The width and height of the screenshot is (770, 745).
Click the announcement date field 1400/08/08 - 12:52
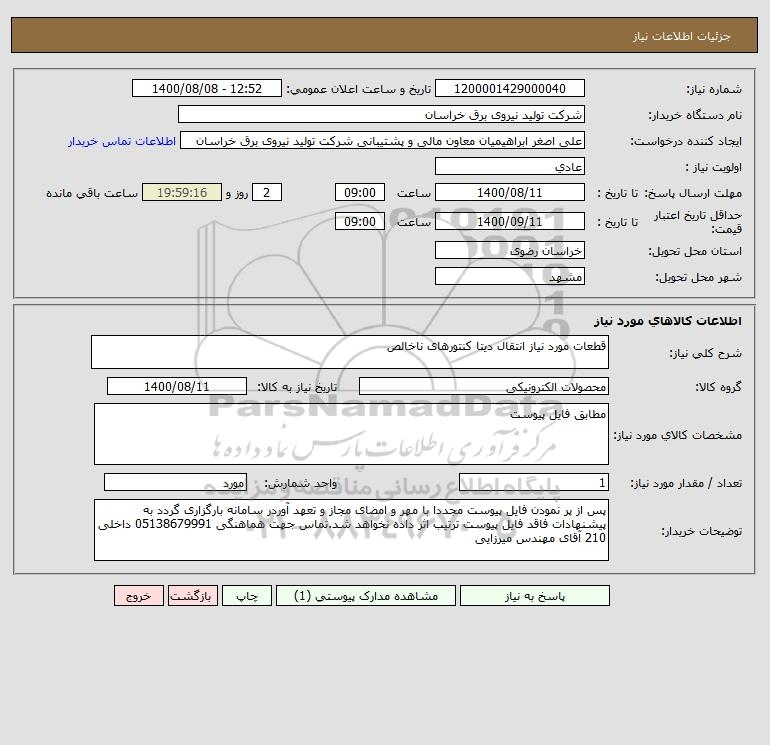tap(207, 88)
